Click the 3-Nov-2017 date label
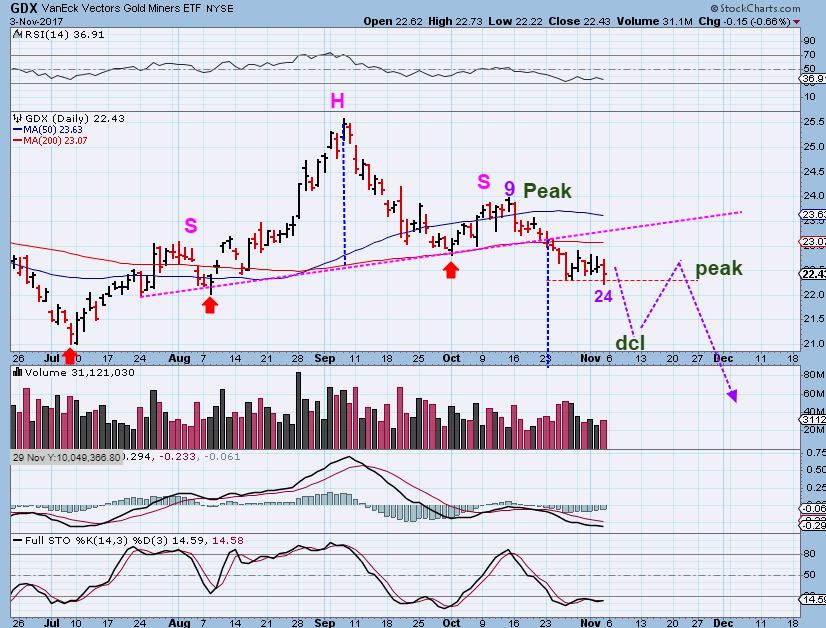This screenshot has height=628, width=826. (x=36, y=22)
